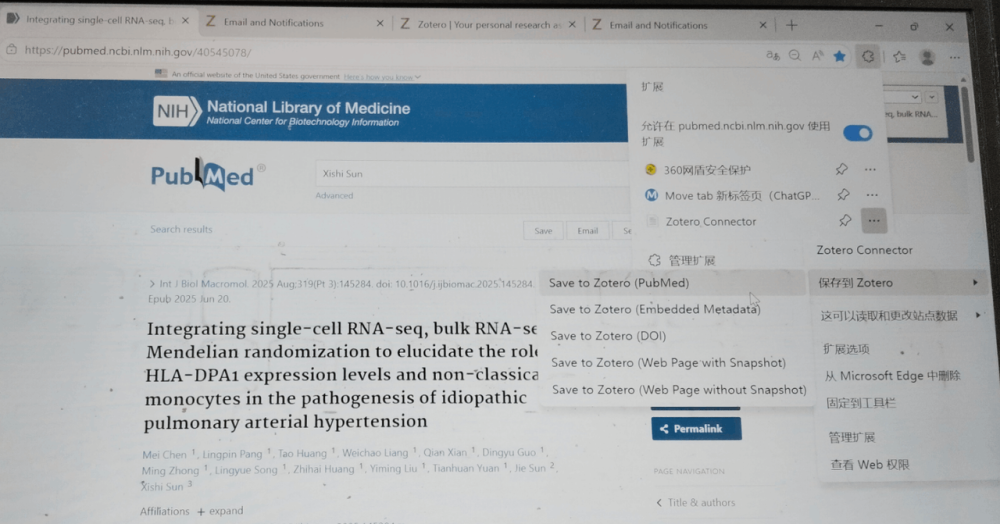The image size is (1000, 524).
Task: Open a new browser tab
Action: tap(791, 25)
